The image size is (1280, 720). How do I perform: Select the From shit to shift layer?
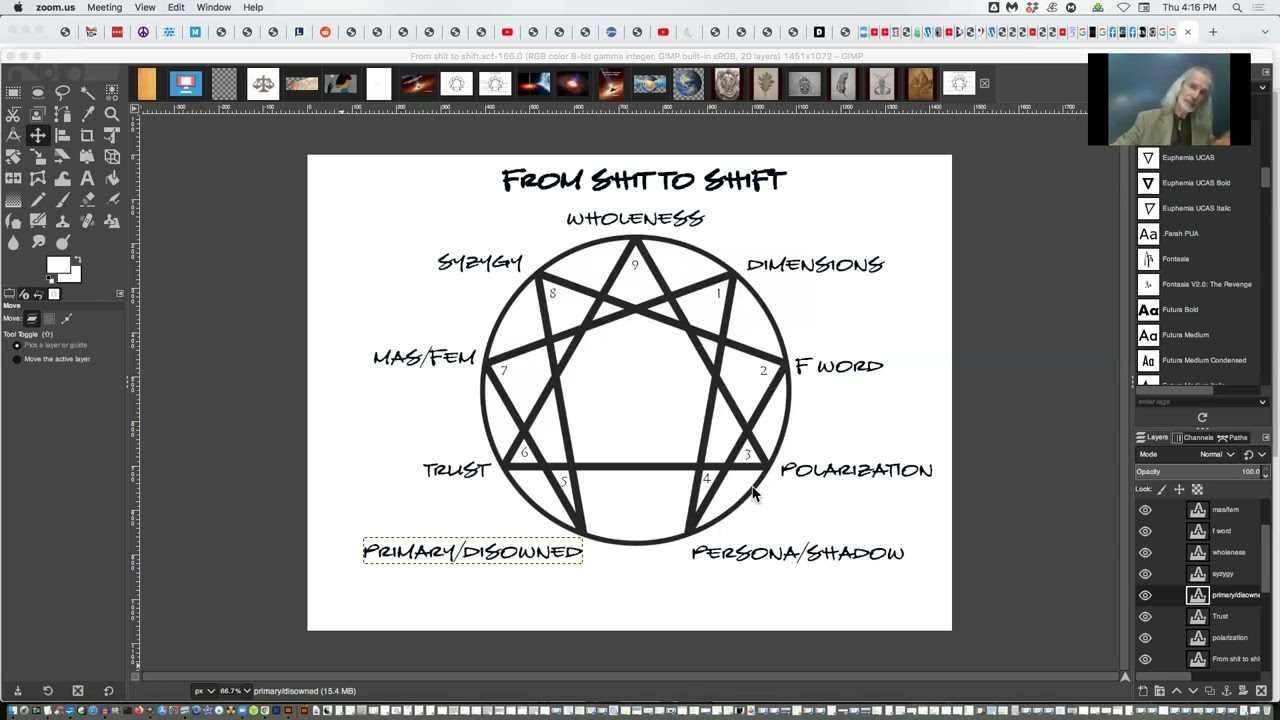1198,659
